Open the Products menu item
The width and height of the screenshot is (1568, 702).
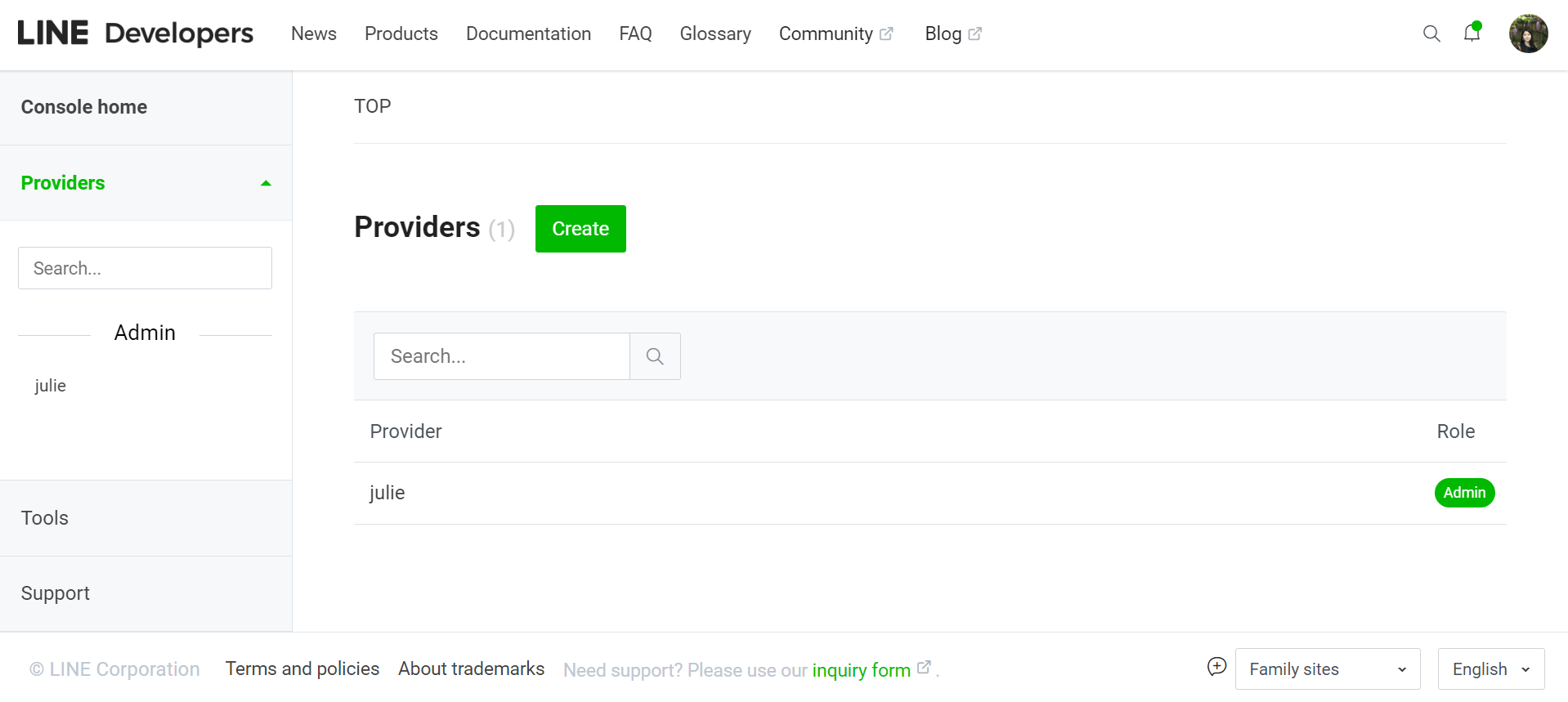click(401, 34)
